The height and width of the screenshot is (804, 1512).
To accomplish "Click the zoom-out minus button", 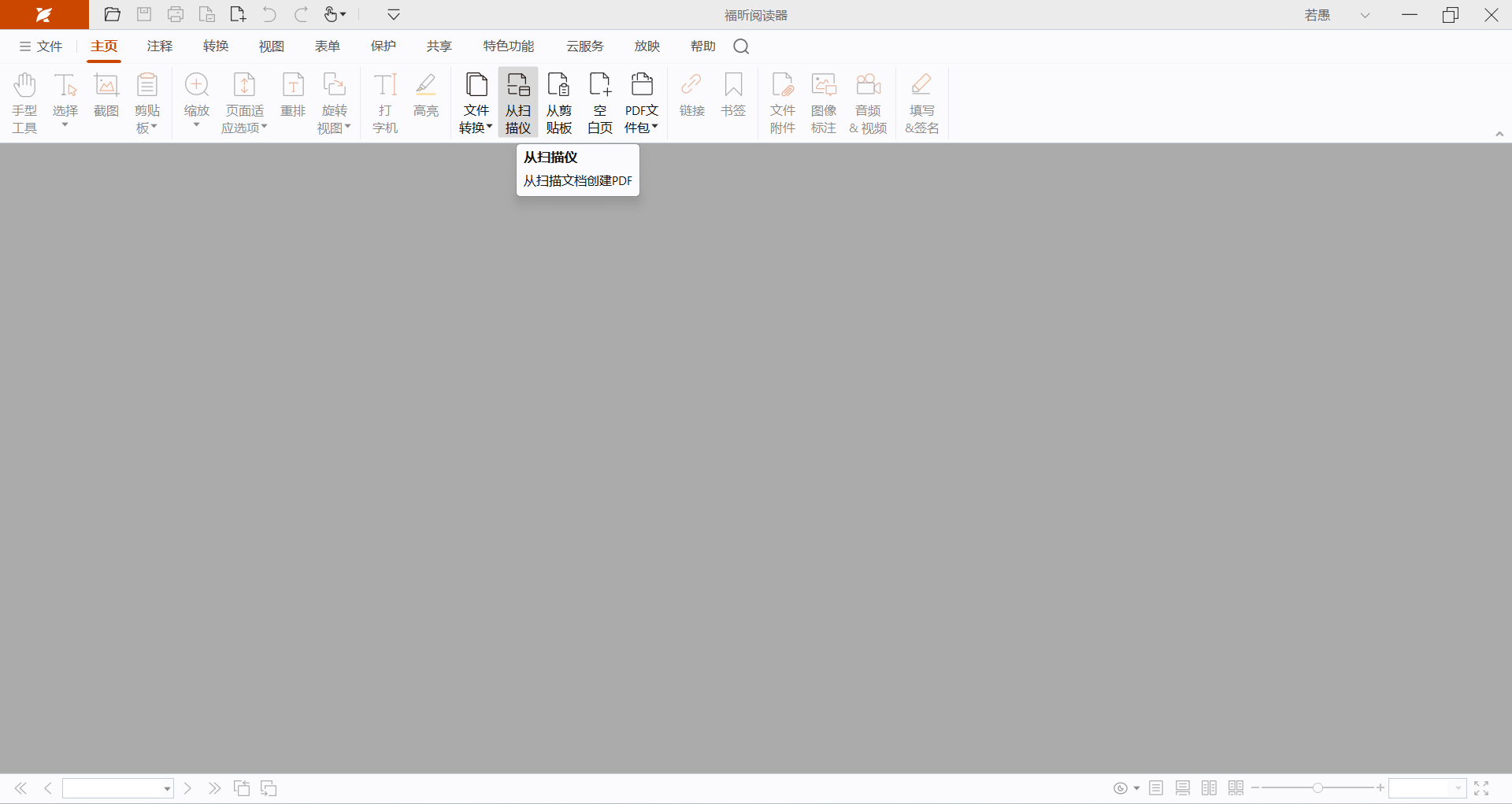I will [1255, 787].
